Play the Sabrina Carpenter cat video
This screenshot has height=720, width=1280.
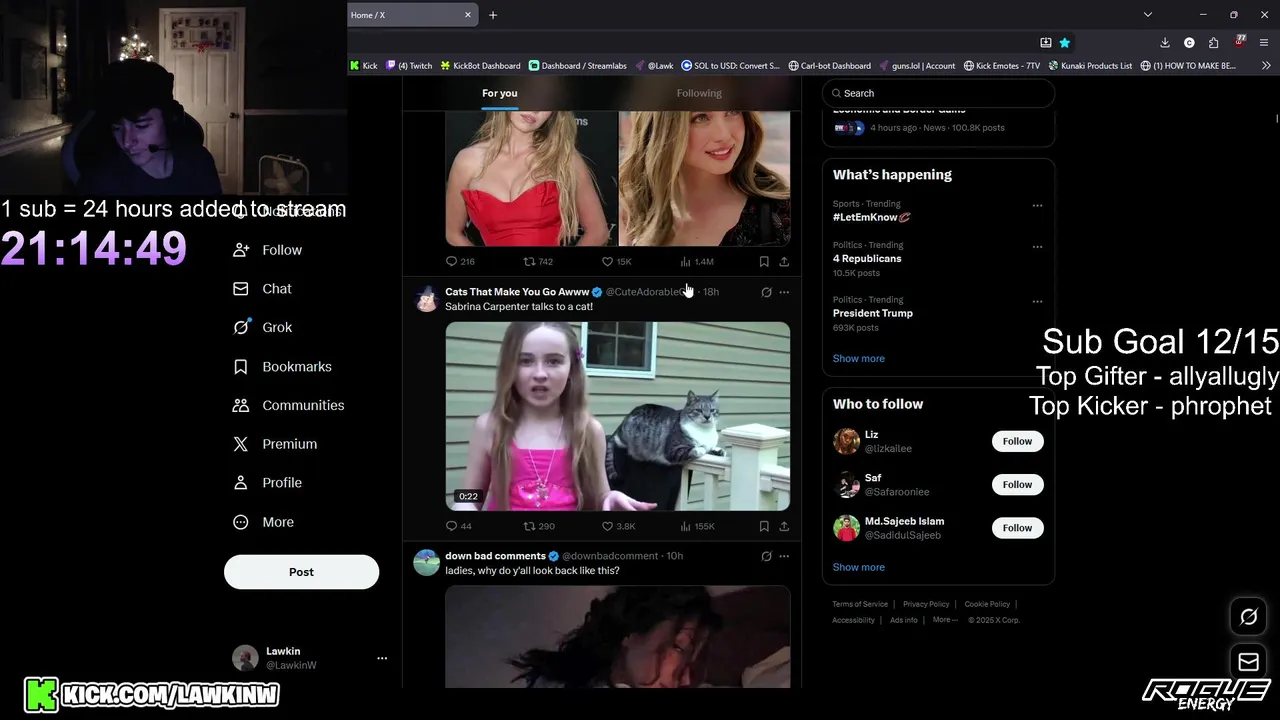pos(618,416)
